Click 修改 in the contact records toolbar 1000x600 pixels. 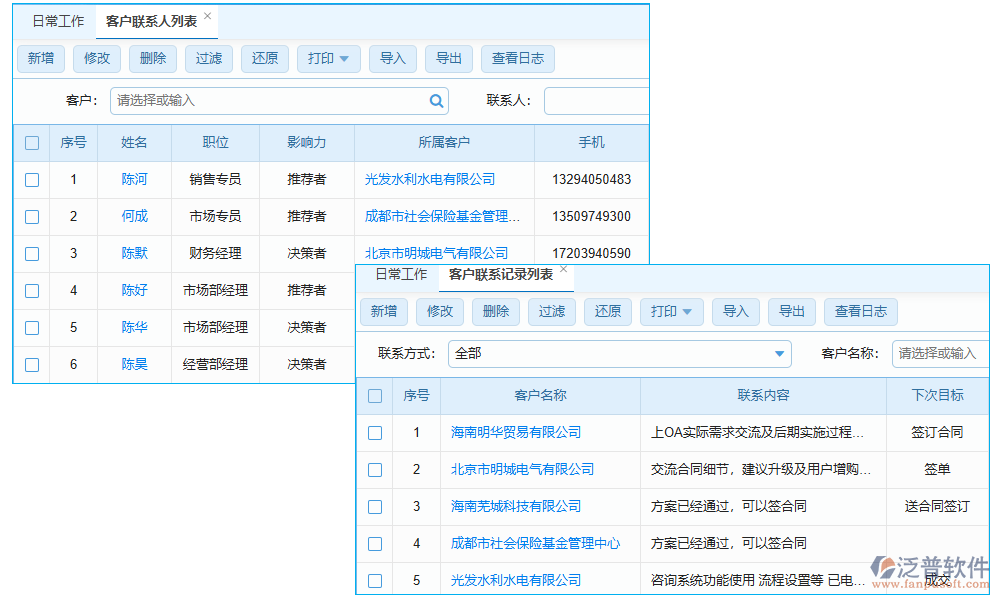(x=439, y=311)
